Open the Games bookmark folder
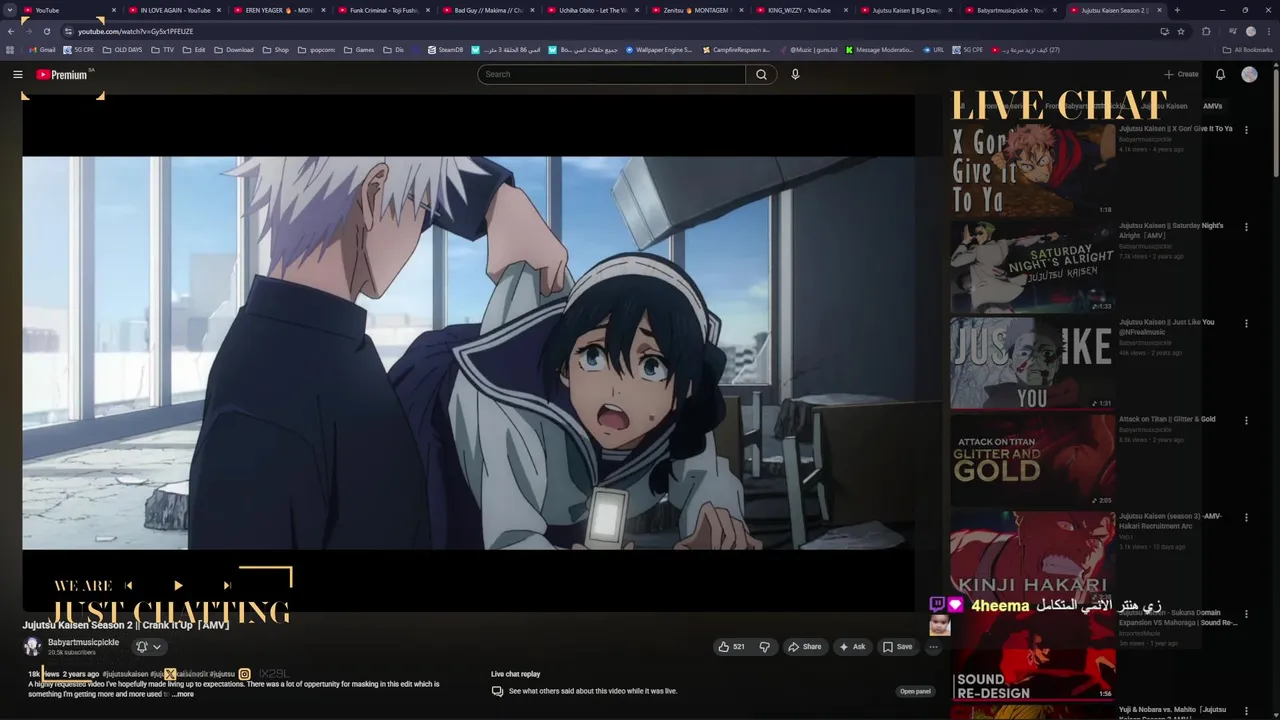This screenshot has height=720, width=1280. 359,50
